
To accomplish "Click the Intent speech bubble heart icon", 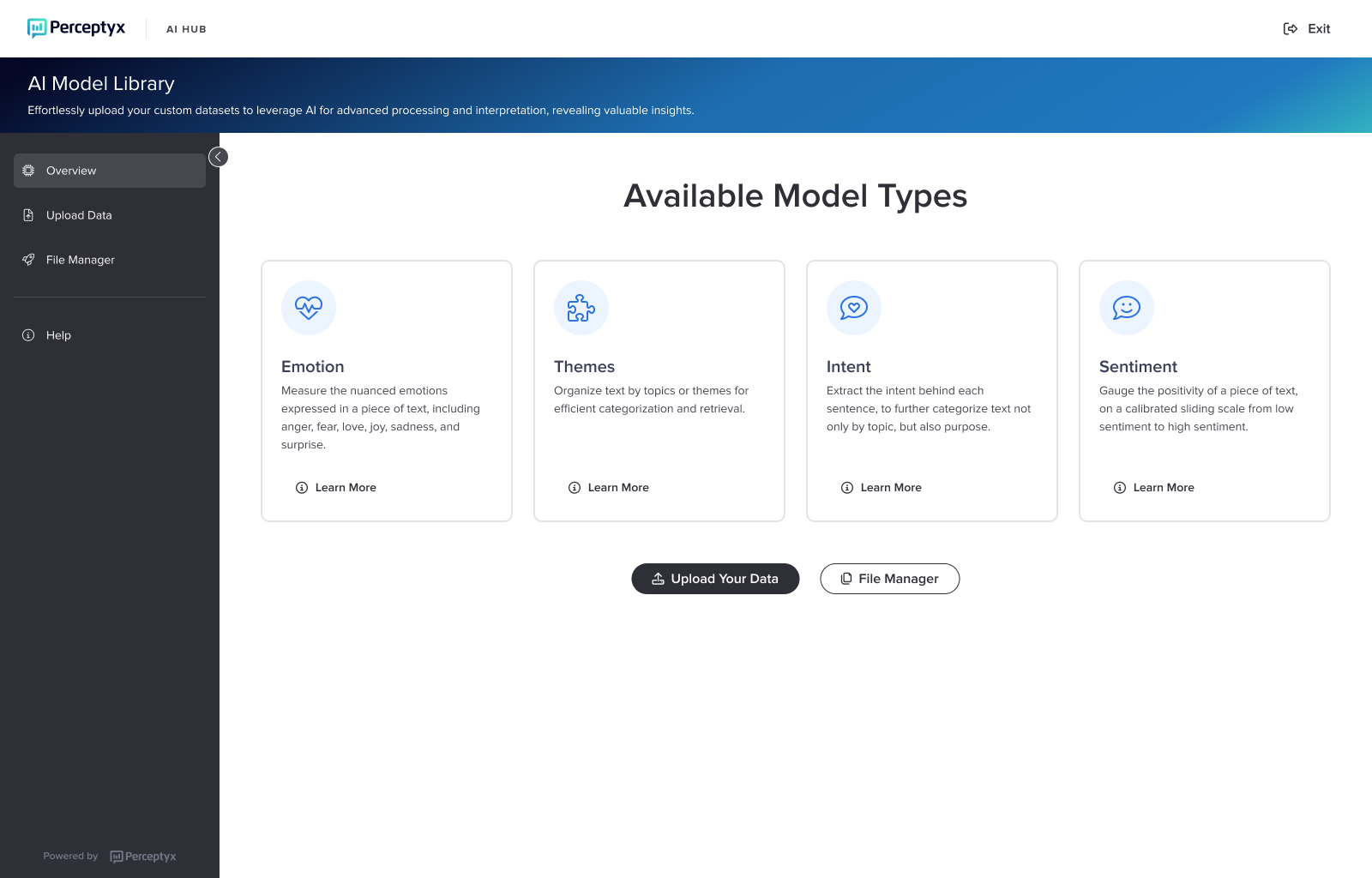I will [854, 308].
